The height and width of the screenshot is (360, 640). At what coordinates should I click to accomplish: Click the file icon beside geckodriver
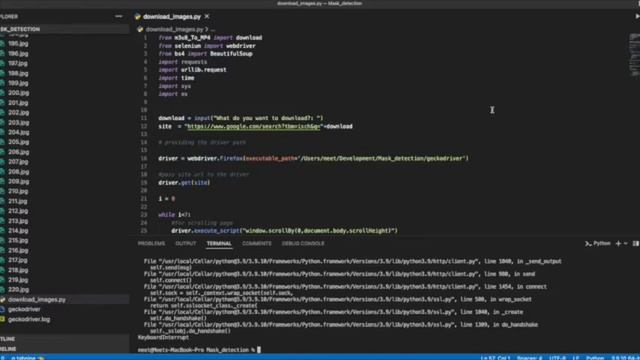[x=2, y=309]
